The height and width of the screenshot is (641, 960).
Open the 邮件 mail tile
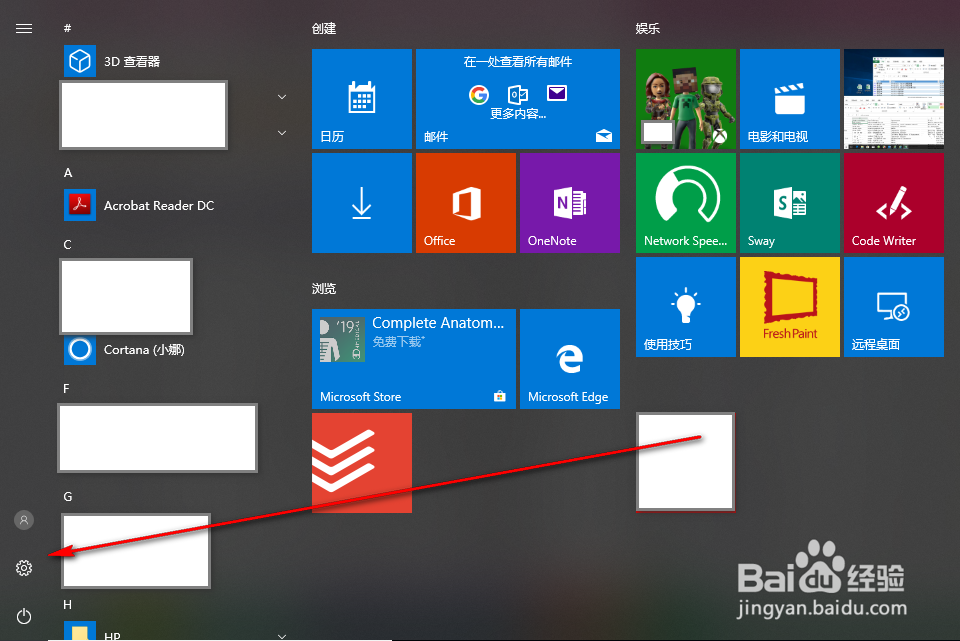pyautogui.click(x=518, y=99)
